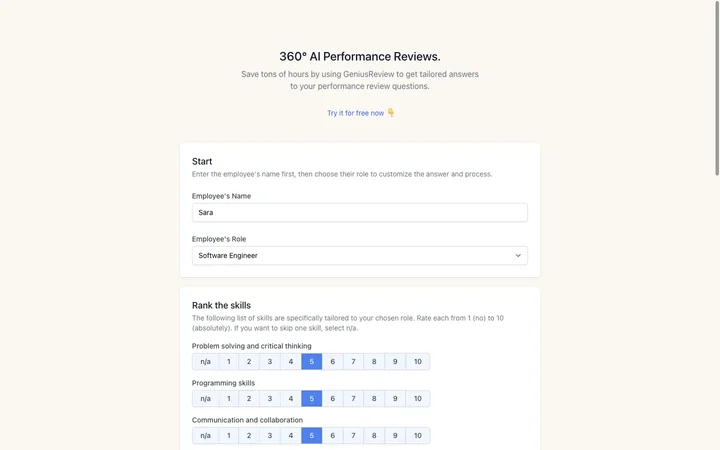Rate Communication and collaboration as 8

(x=374, y=435)
